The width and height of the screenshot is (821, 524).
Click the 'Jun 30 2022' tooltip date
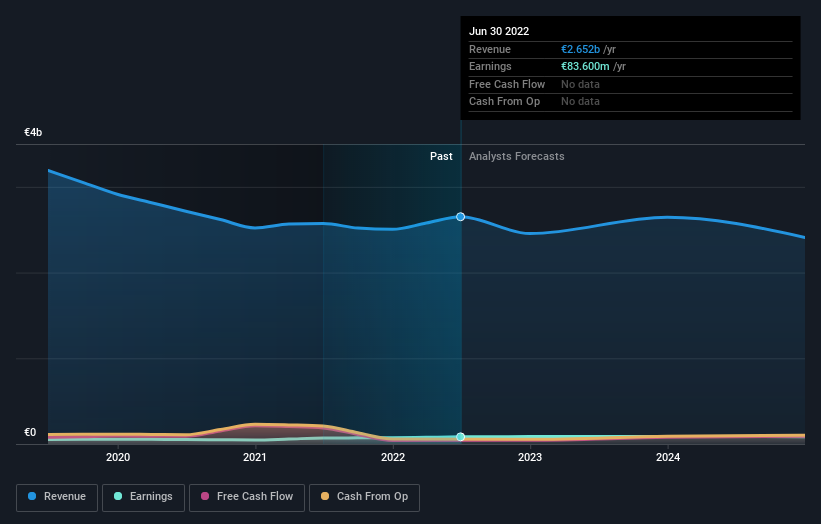(499, 31)
